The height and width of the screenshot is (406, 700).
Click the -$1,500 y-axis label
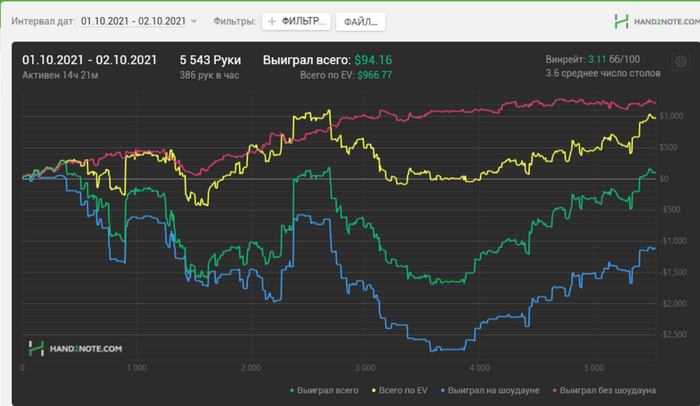[x=673, y=272]
